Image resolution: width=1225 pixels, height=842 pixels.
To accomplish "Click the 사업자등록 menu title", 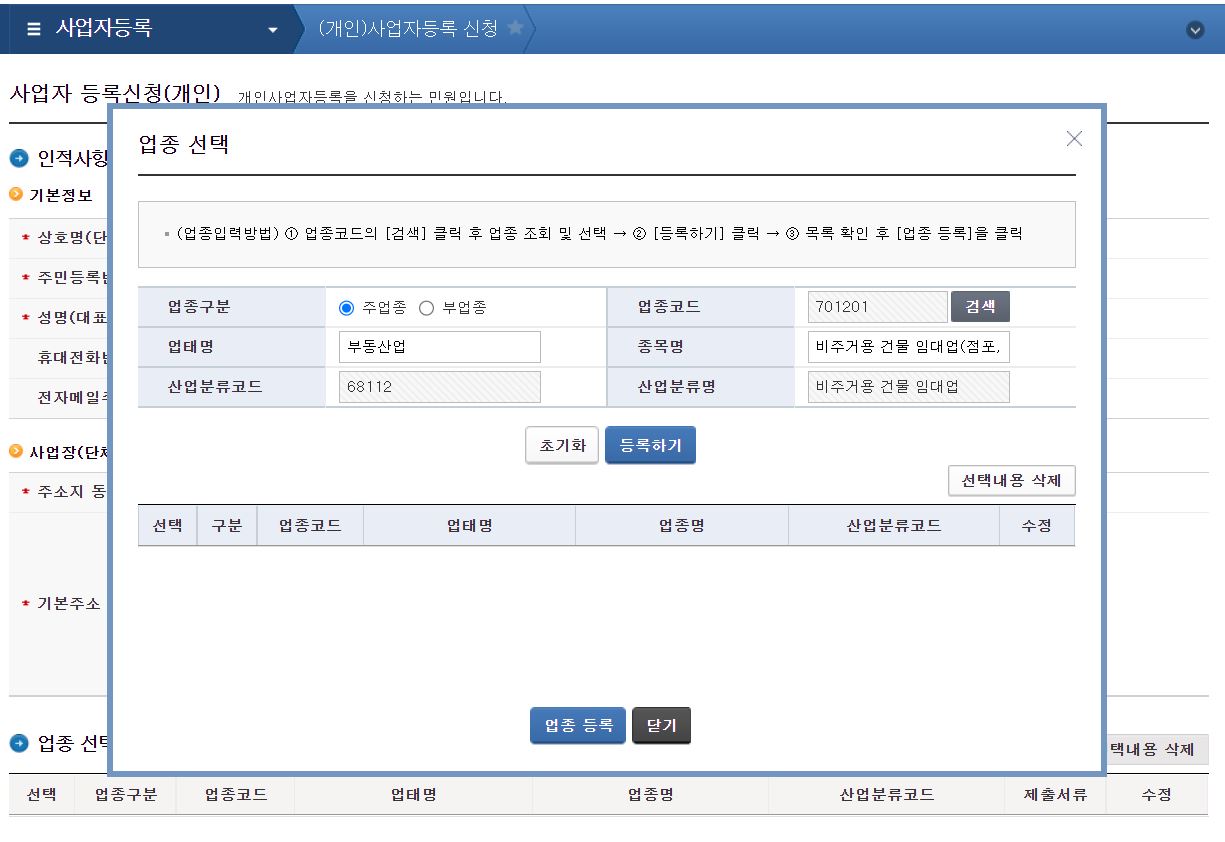I will point(104,29).
